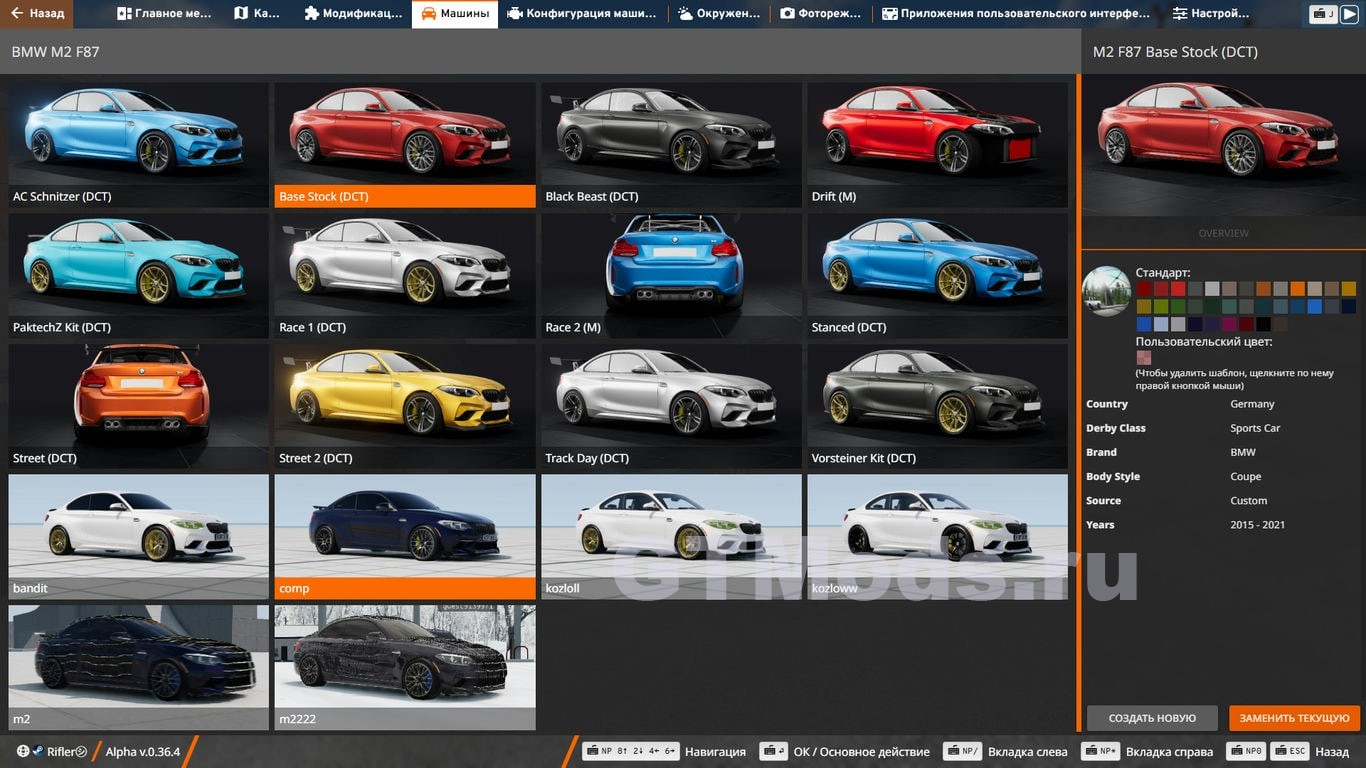Select the kozloll custom configuration
Screen dimensions: 1366x768
pyautogui.click(x=671, y=537)
